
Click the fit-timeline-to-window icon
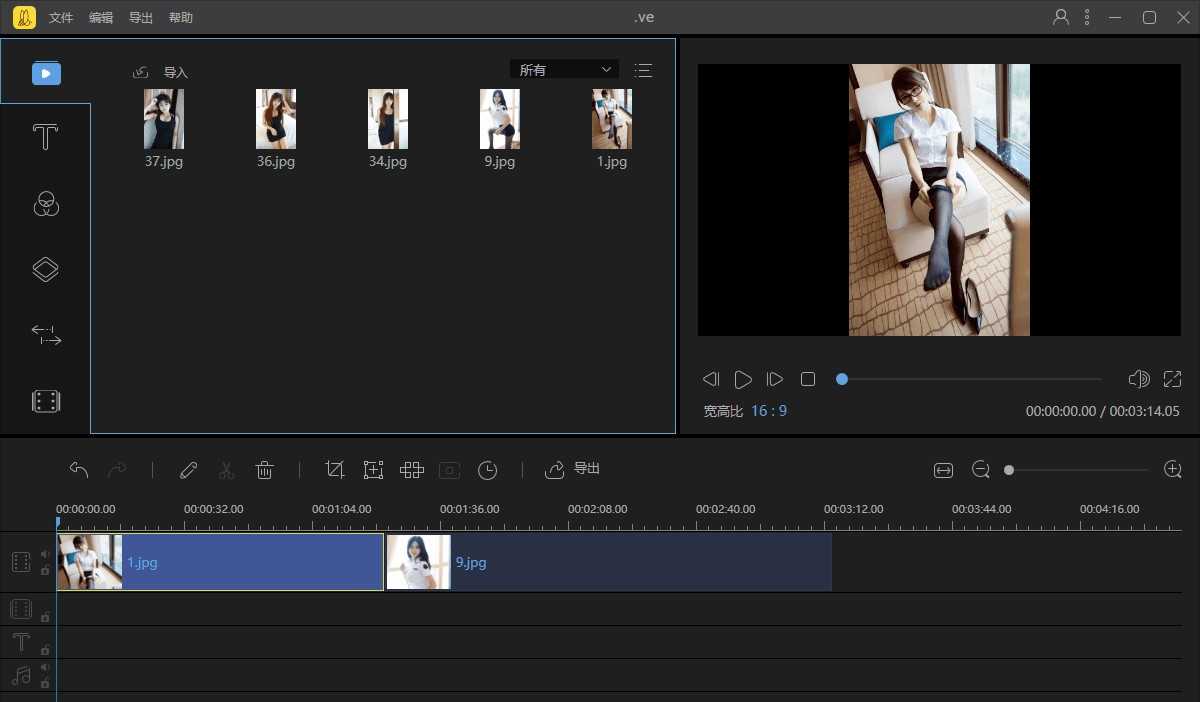coord(943,470)
